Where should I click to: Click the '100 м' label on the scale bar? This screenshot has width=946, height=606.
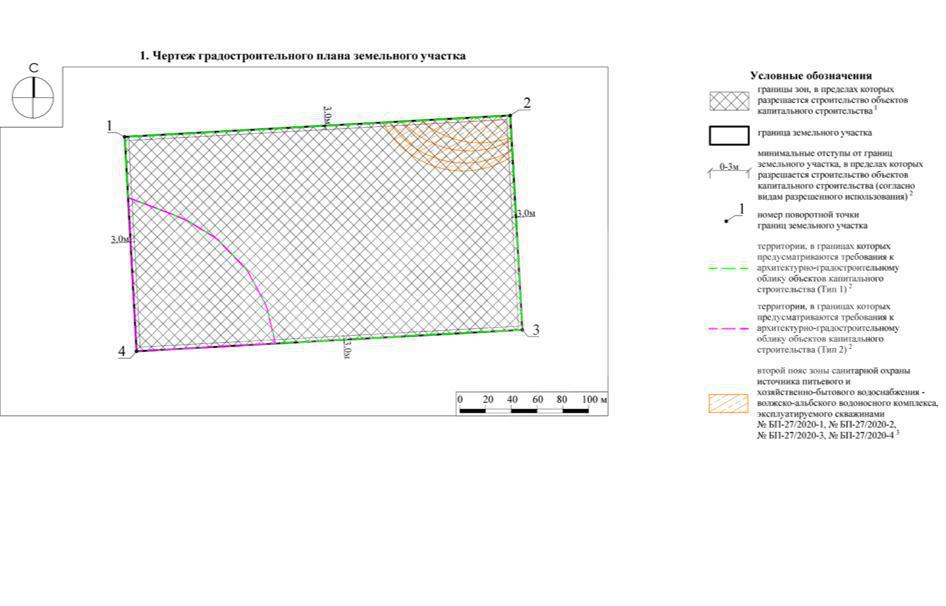tap(595, 400)
